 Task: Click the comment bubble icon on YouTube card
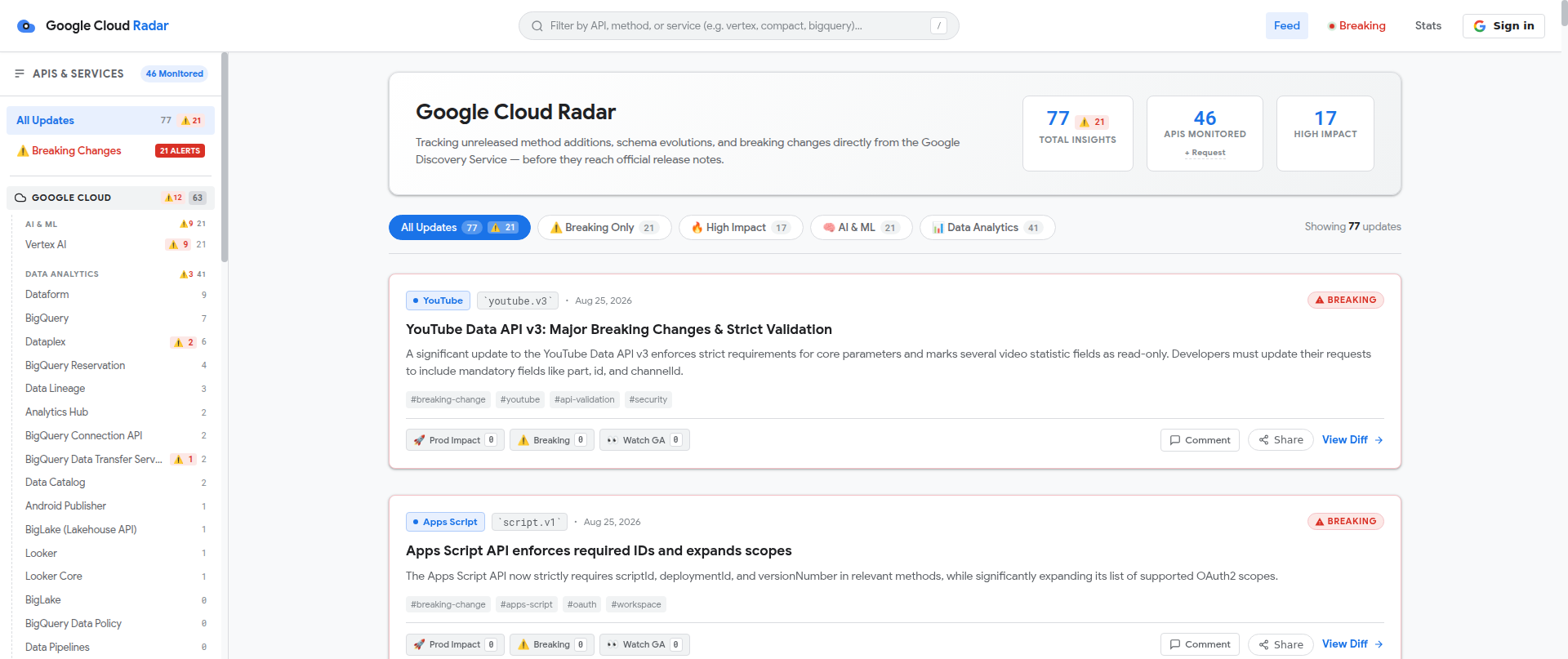[1175, 440]
